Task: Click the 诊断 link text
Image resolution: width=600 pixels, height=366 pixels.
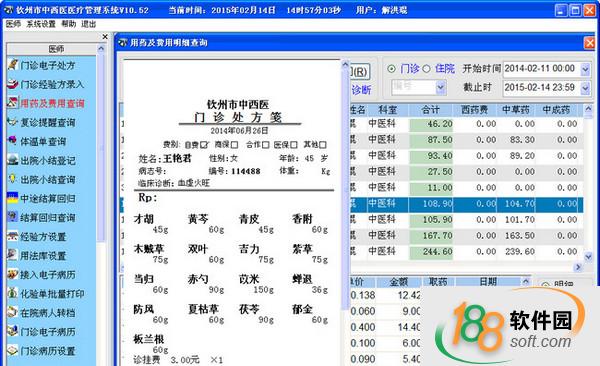Action: tap(361, 90)
